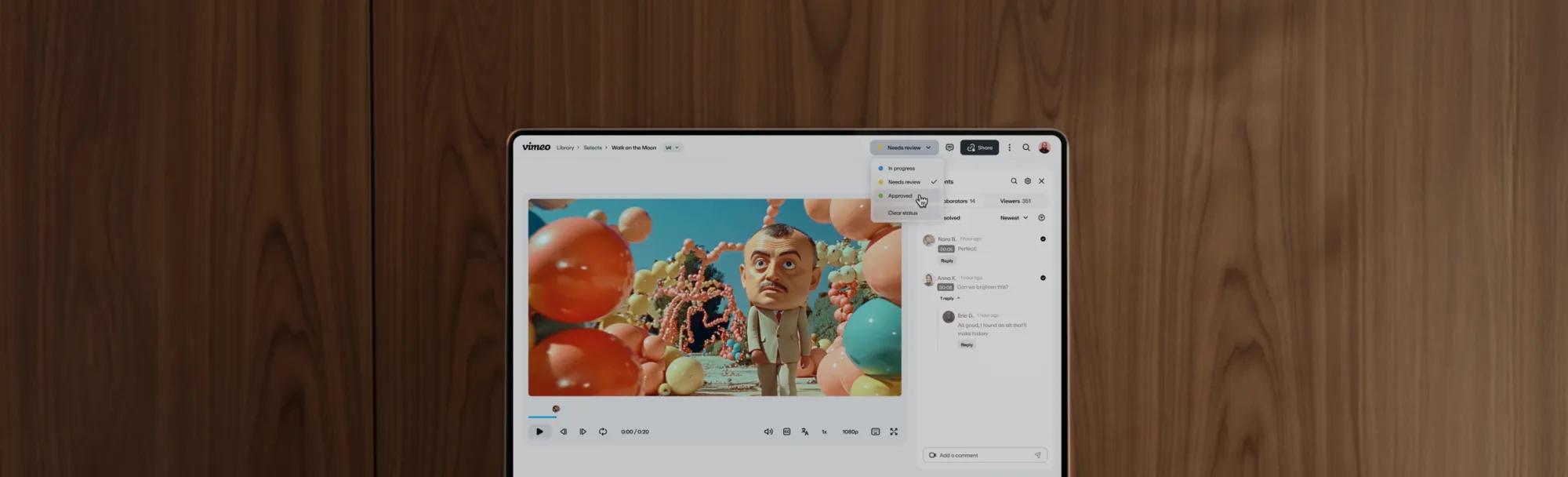Toggle resolved check on Nora B. comment
Screen dimensions: 1568x477
tap(1043, 239)
